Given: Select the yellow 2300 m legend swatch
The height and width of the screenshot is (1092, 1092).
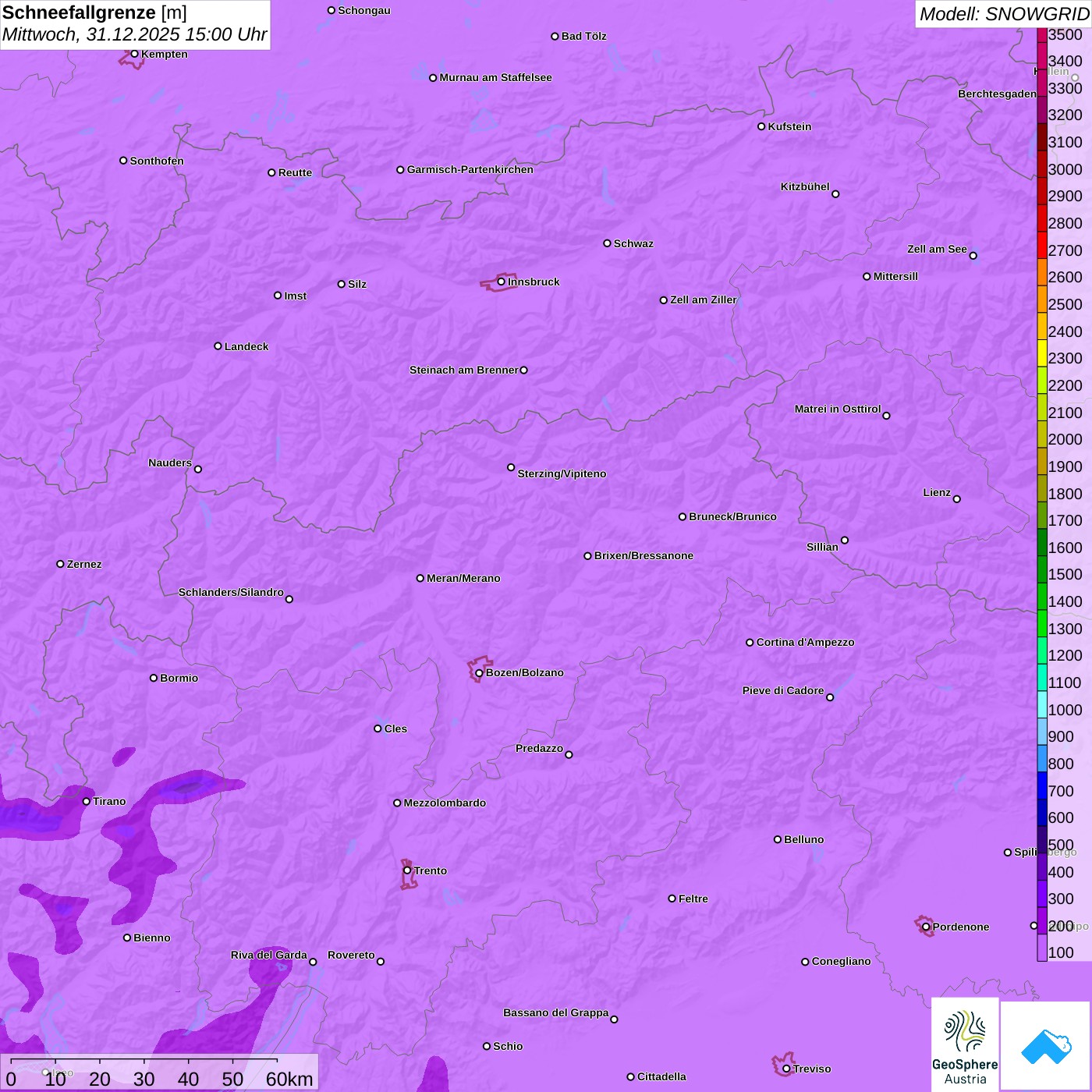Looking at the screenshot, I should click(1042, 353).
